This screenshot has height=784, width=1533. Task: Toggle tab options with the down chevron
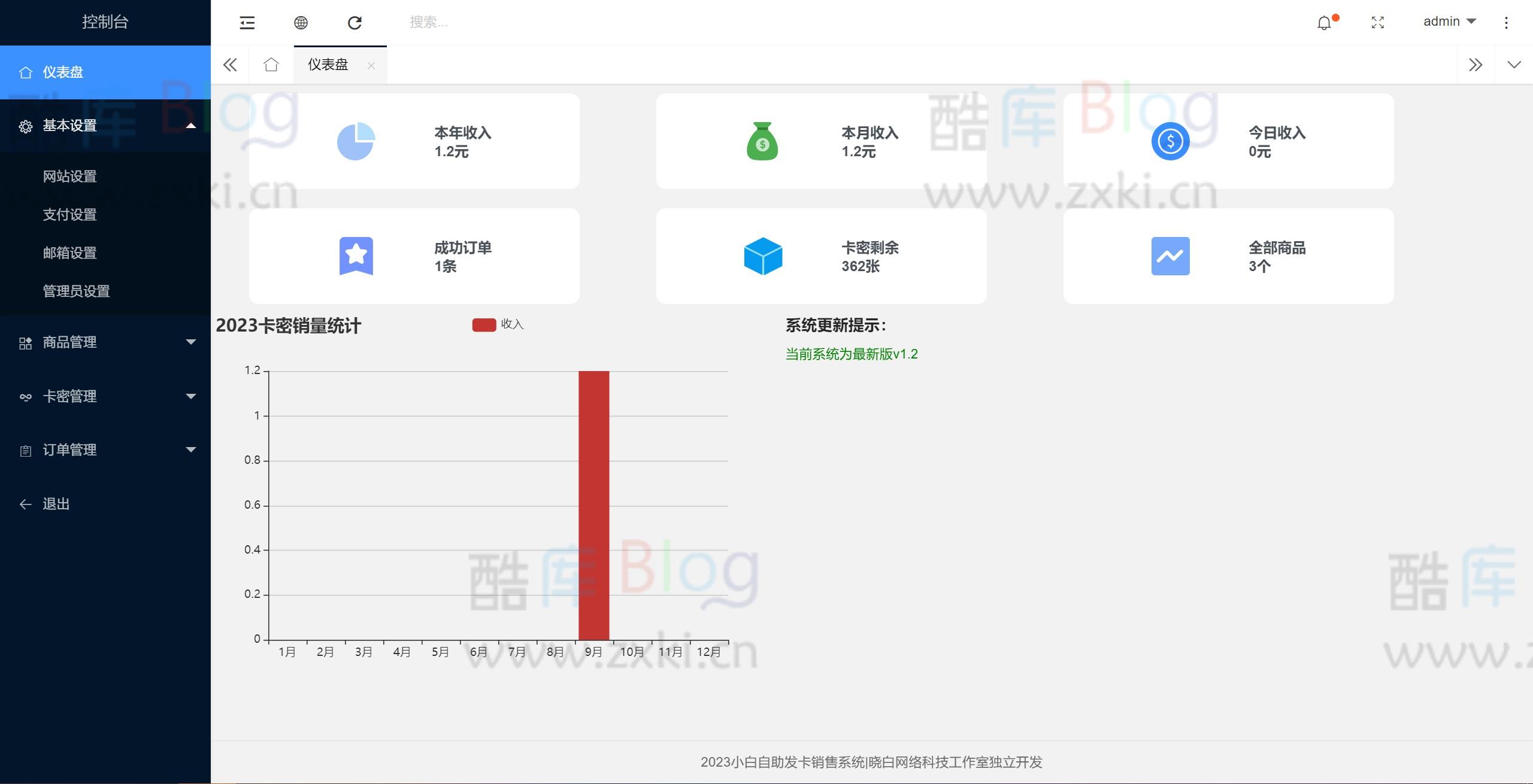[x=1515, y=65]
